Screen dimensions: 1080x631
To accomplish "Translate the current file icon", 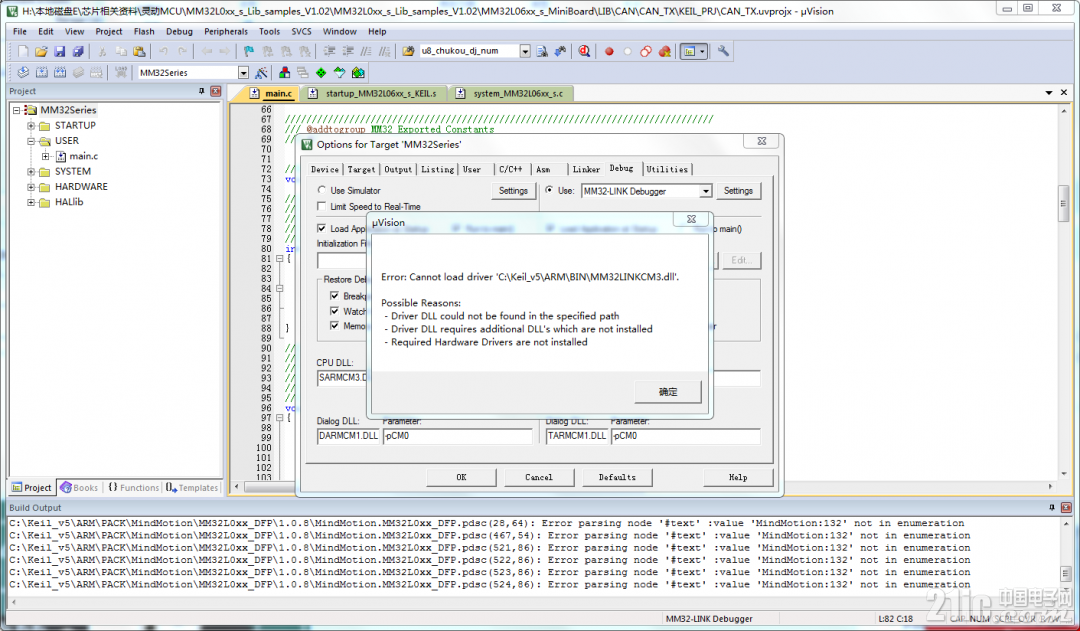I will 23,72.
